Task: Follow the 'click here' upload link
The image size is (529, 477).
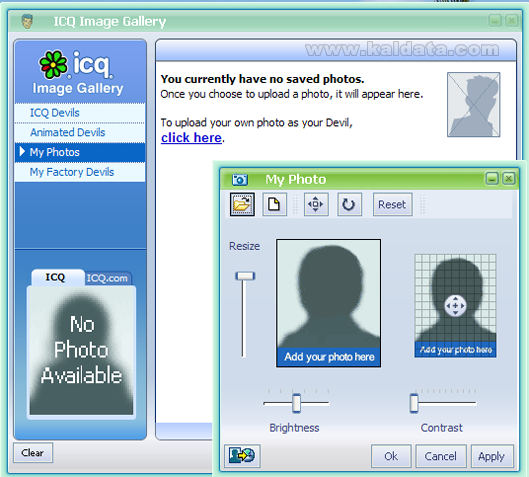Action: [x=191, y=138]
